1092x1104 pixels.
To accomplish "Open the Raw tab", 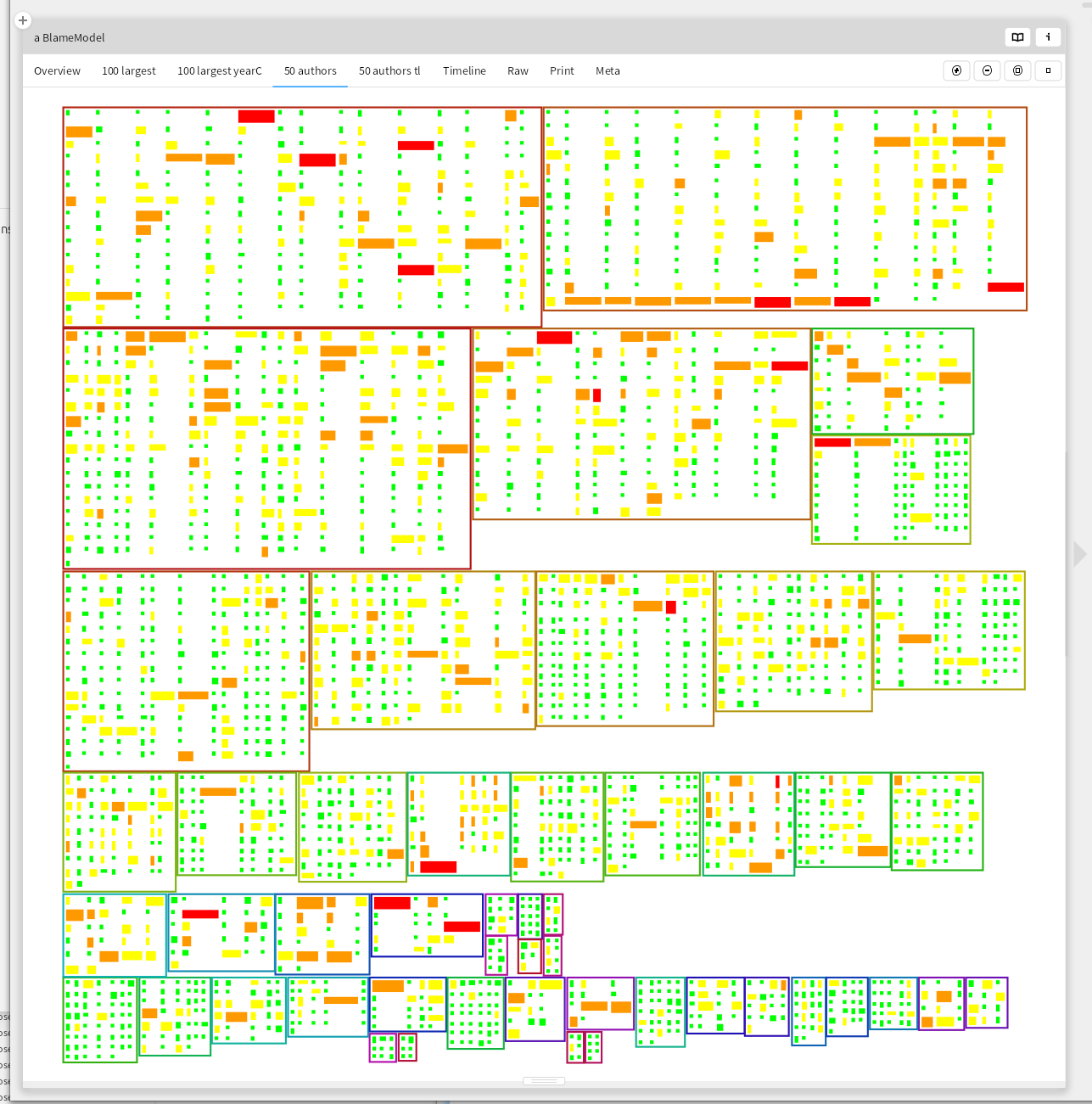I will tap(518, 71).
